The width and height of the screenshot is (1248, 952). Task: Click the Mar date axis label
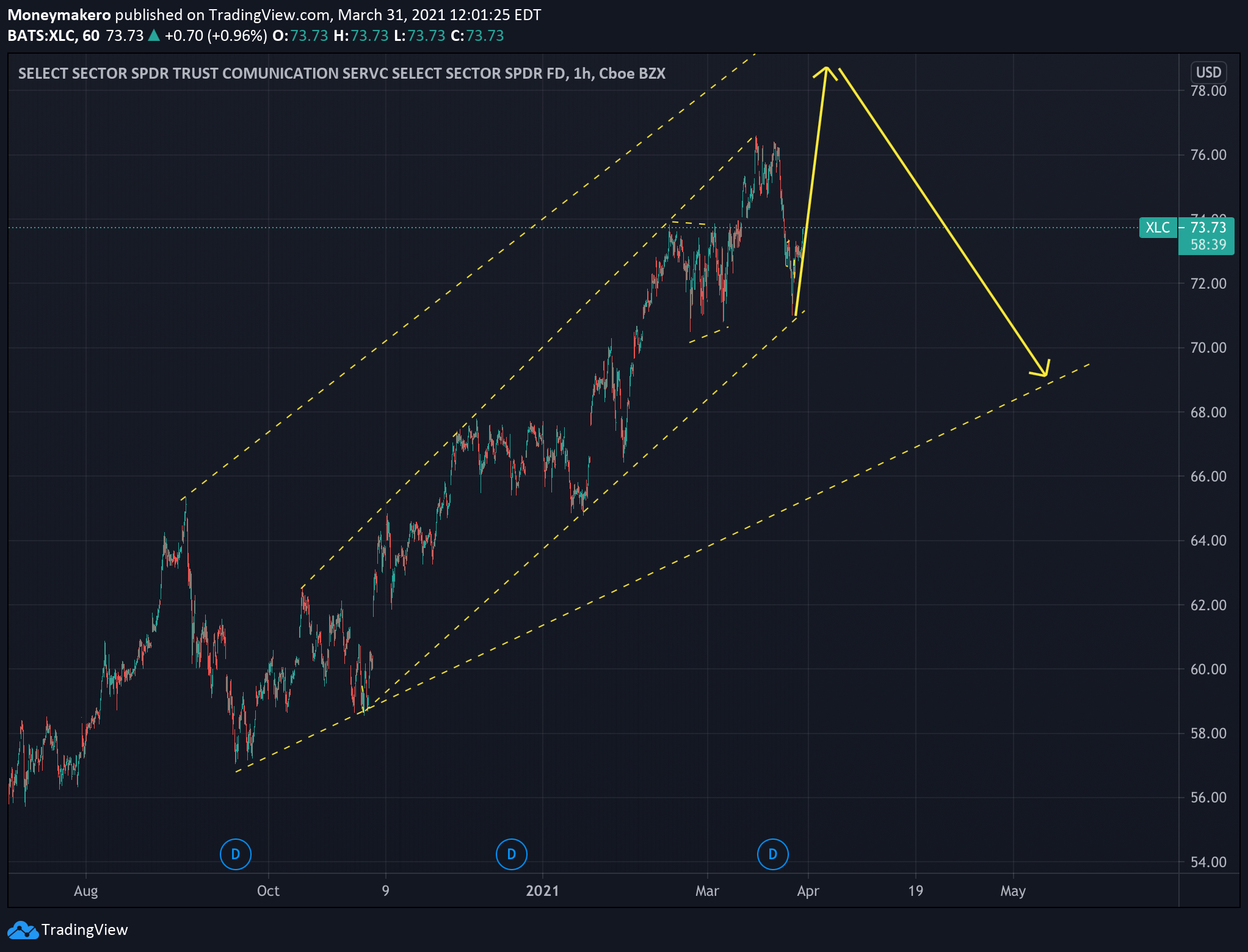(707, 891)
